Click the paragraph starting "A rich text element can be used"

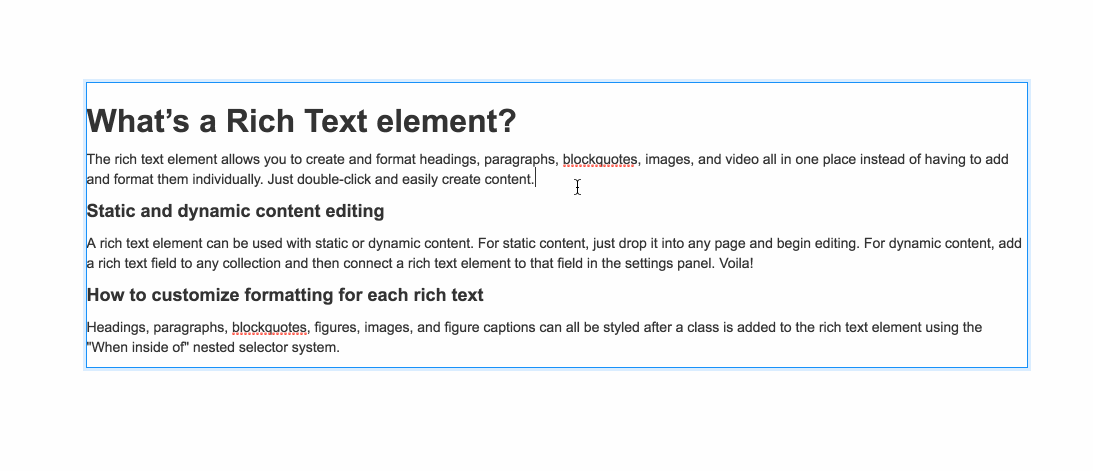coord(554,254)
